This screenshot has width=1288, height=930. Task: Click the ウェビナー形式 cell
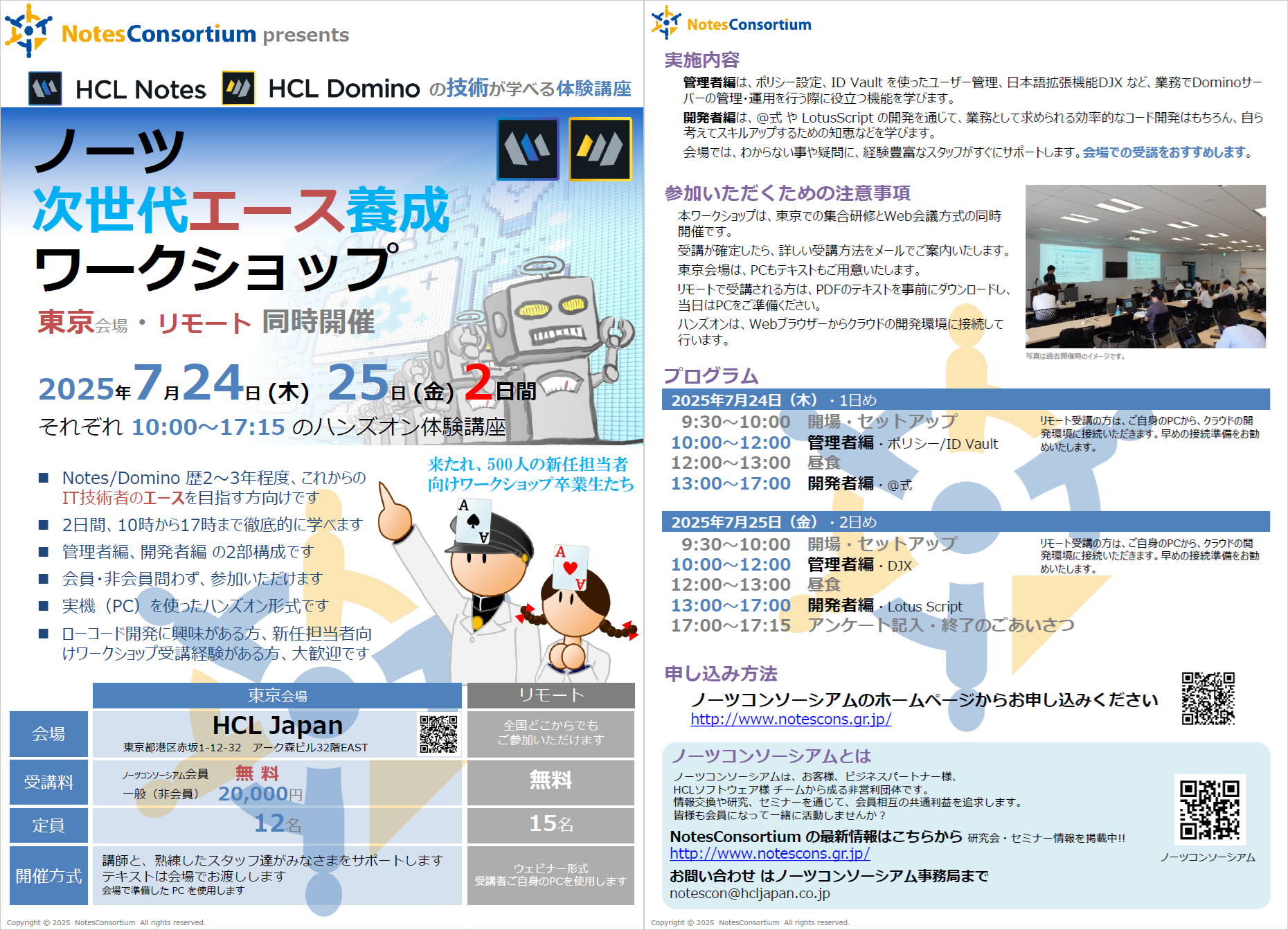[551, 875]
